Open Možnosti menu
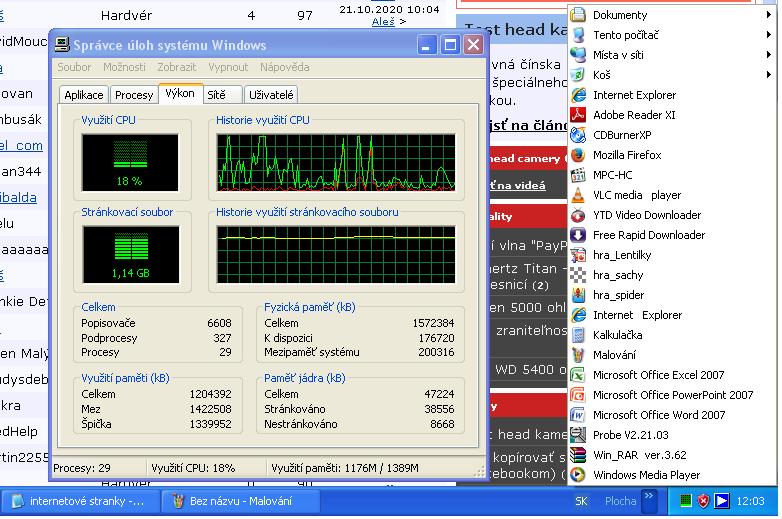The height and width of the screenshot is (519, 782). pyautogui.click(x=124, y=67)
